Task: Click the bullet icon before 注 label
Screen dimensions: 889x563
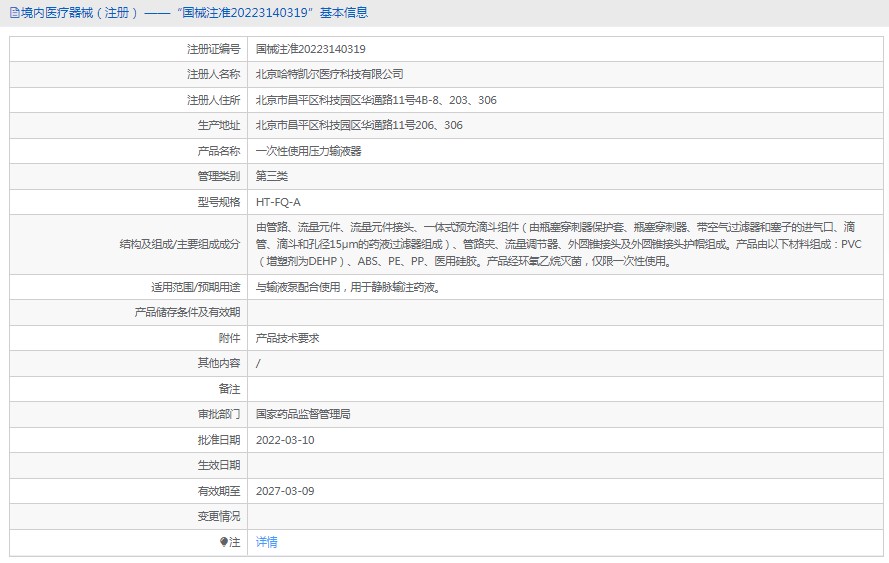Action: tap(224, 542)
